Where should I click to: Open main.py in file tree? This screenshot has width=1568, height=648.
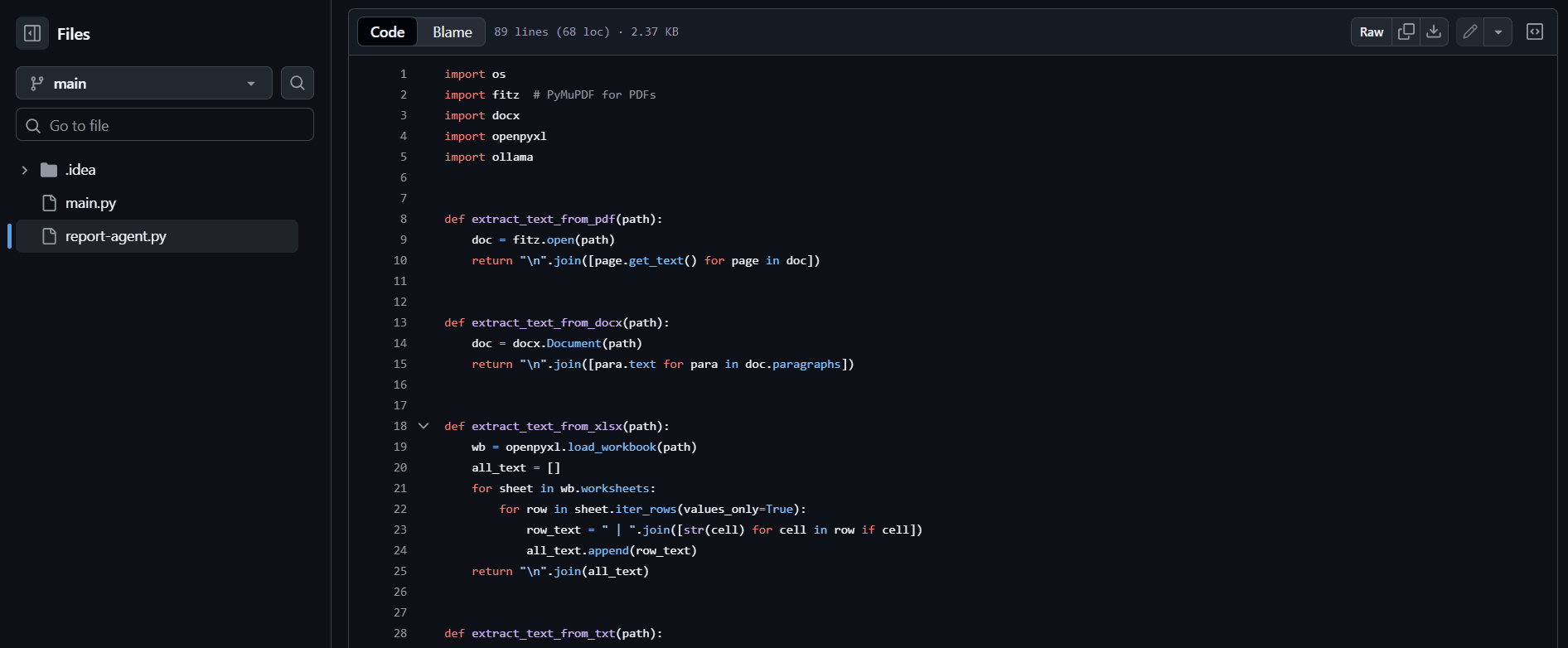coord(90,203)
